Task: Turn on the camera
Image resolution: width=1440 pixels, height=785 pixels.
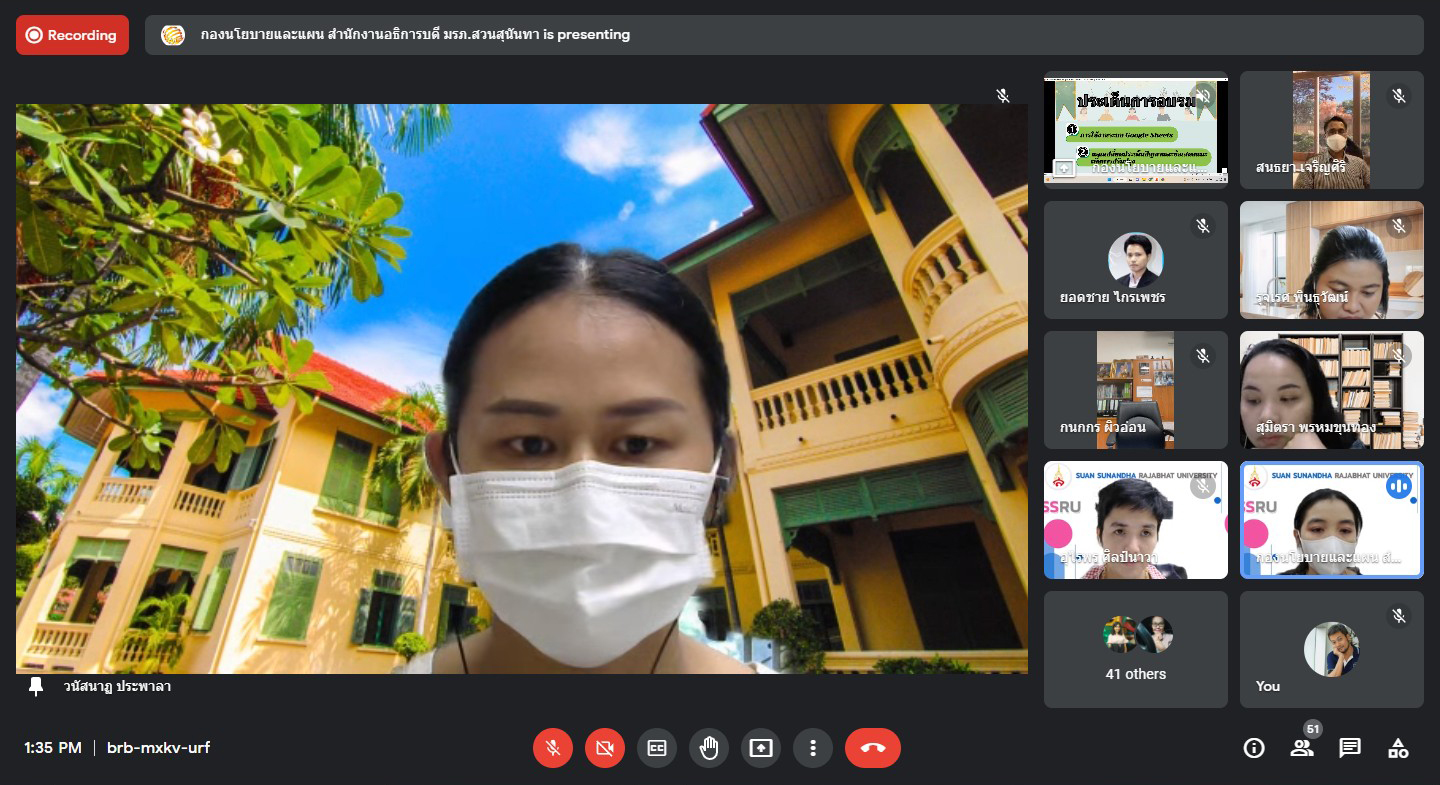Action: (605, 748)
